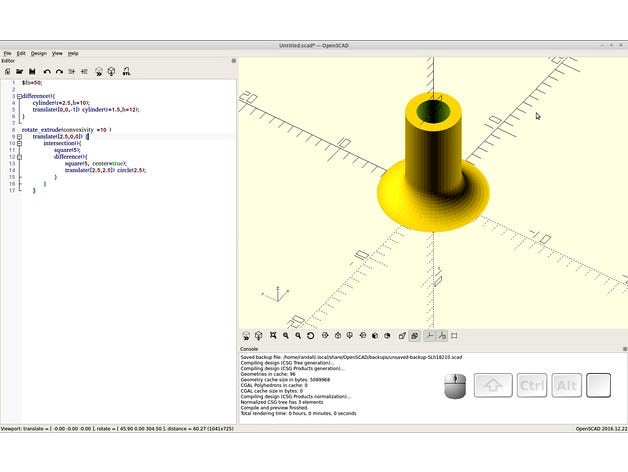
Task: Click 'Compile and preview finished' console line
Action: (x=275, y=407)
